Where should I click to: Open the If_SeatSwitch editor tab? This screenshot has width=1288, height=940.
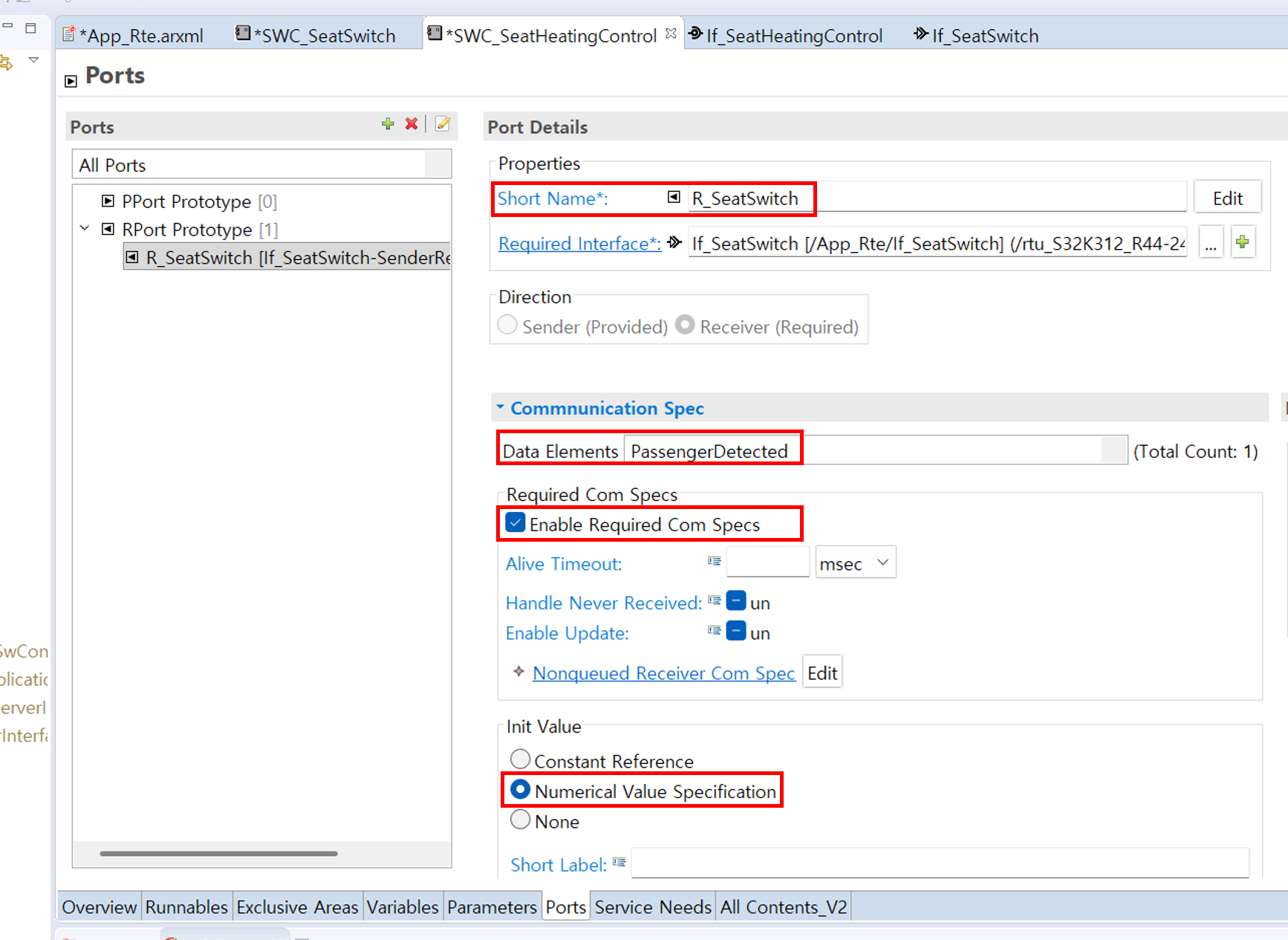tap(977, 36)
